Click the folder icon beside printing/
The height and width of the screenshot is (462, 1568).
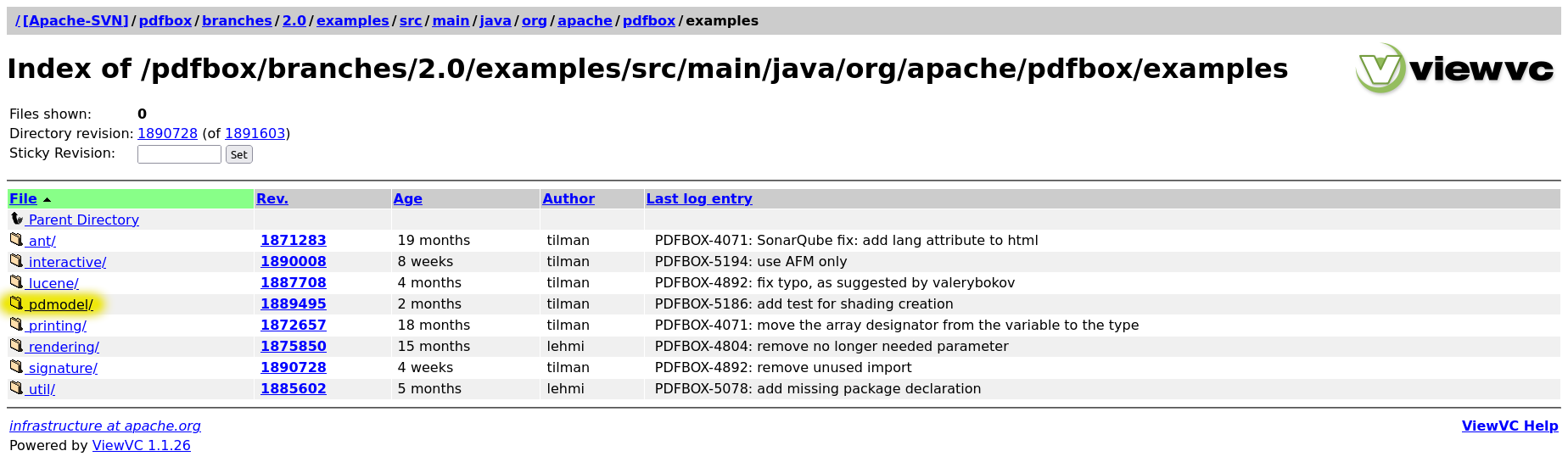point(16,325)
